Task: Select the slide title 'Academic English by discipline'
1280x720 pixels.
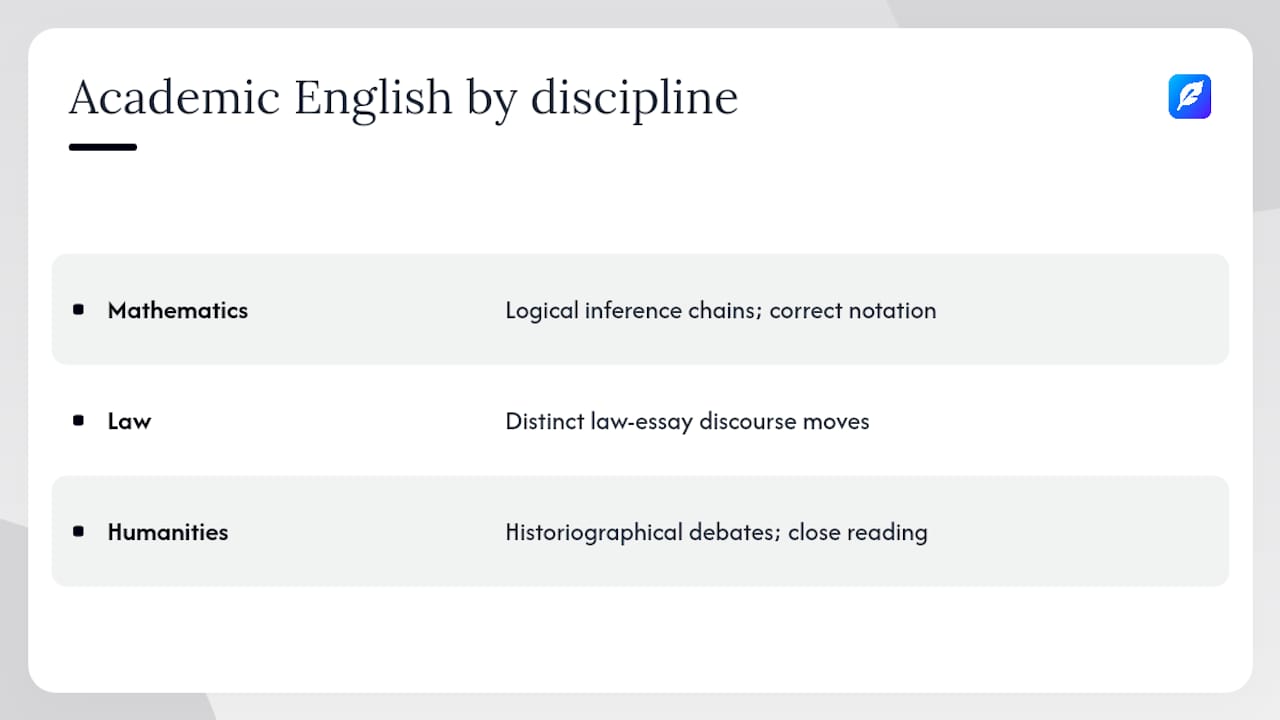Action: click(403, 98)
